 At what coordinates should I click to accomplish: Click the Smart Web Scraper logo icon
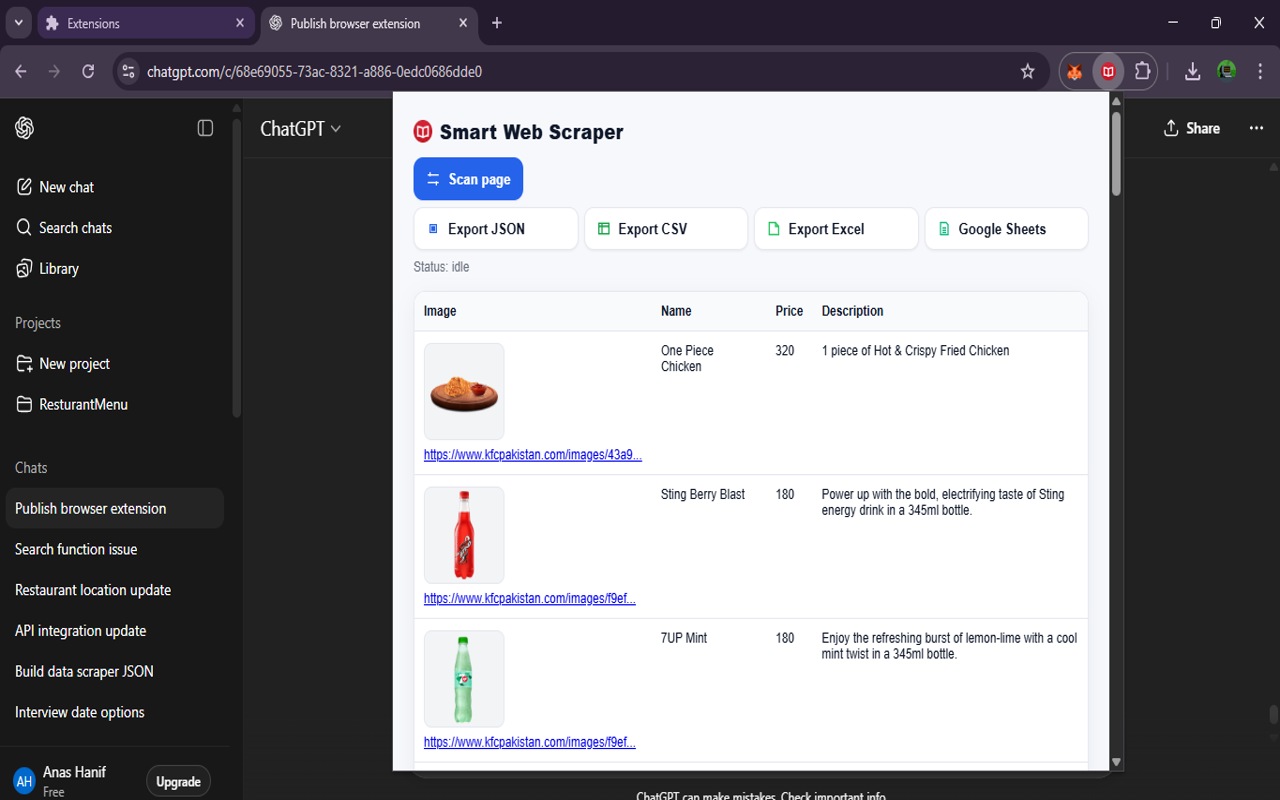pos(423,131)
